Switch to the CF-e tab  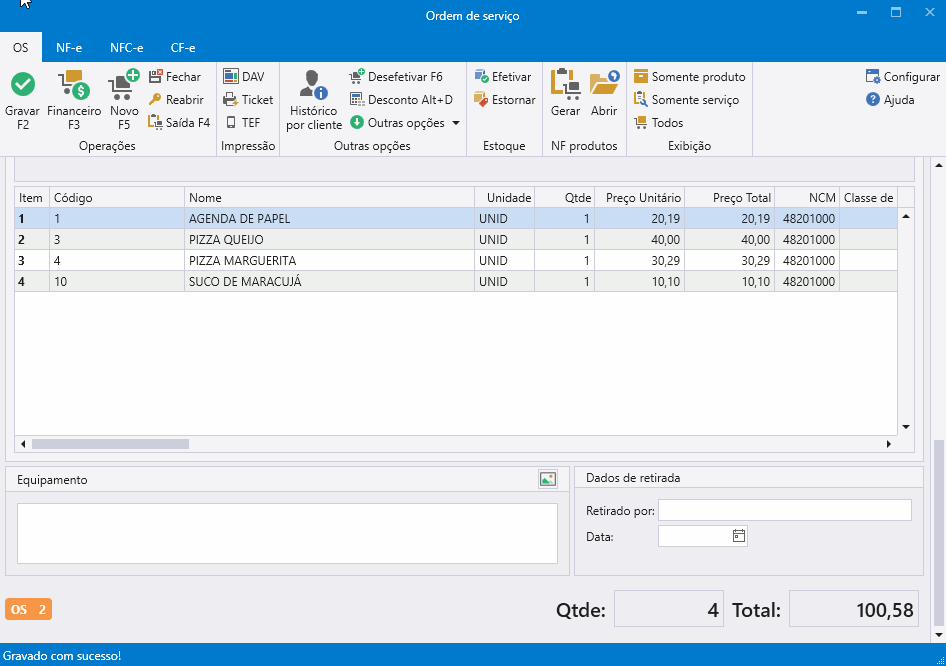coord(183,48)
